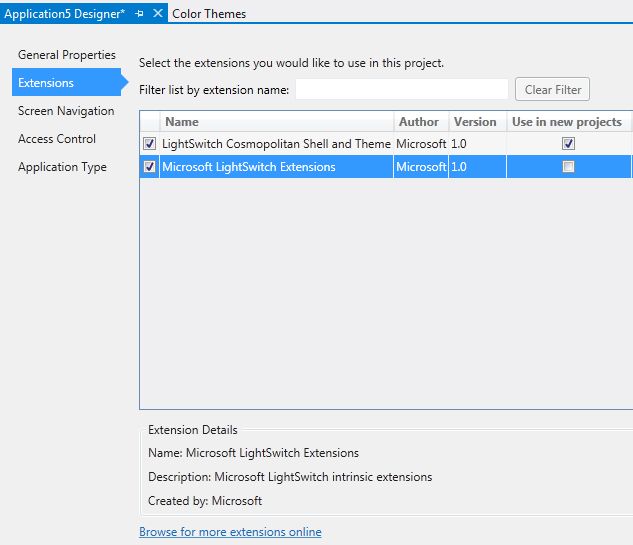Open General Properties section
Screen dimensions: 633x545
coord(67,55)
